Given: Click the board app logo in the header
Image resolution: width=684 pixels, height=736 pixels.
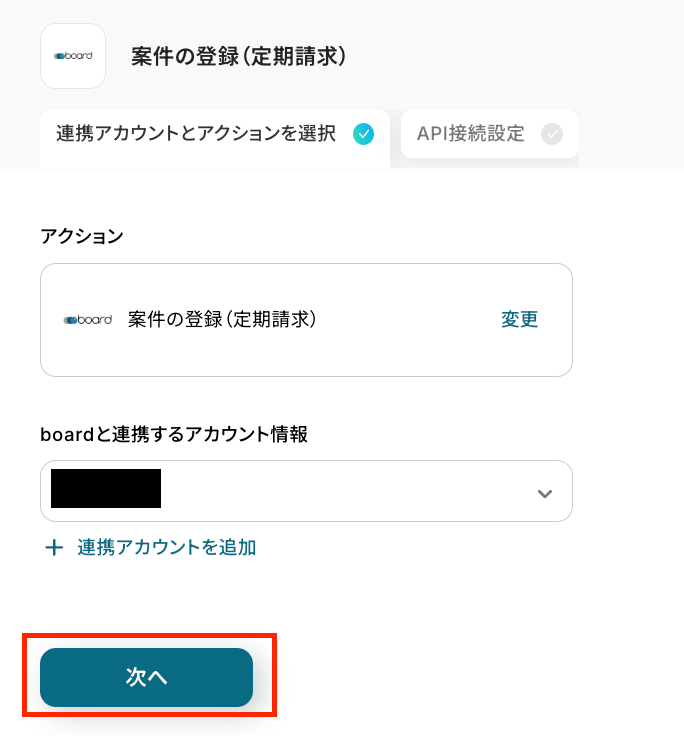Looking at the screenshot, I should pos(73,56).
